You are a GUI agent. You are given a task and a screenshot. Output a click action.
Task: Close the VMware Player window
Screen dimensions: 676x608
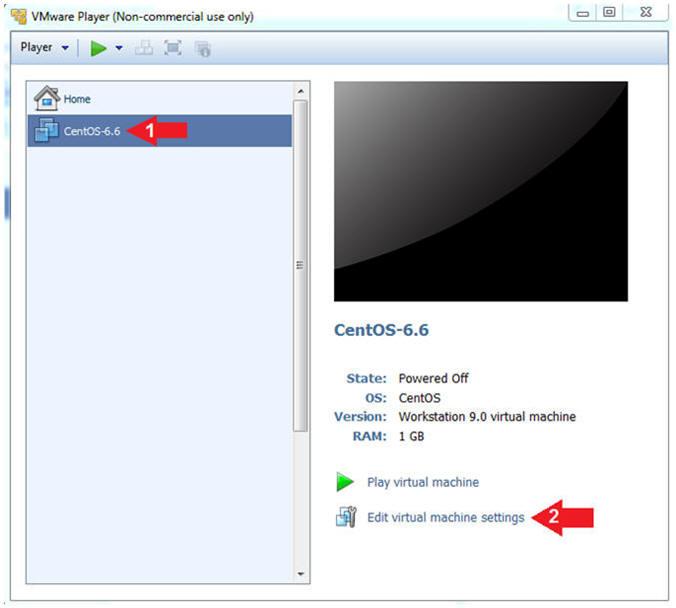[x=645, y=12]
